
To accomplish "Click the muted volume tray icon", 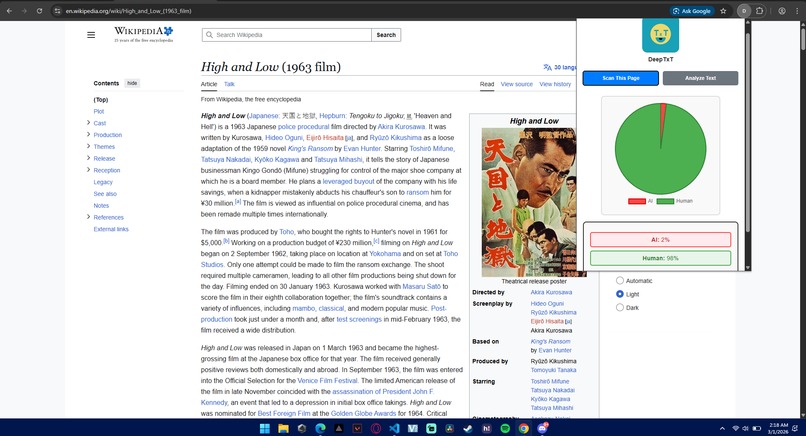I will click(x=745, y=428).
